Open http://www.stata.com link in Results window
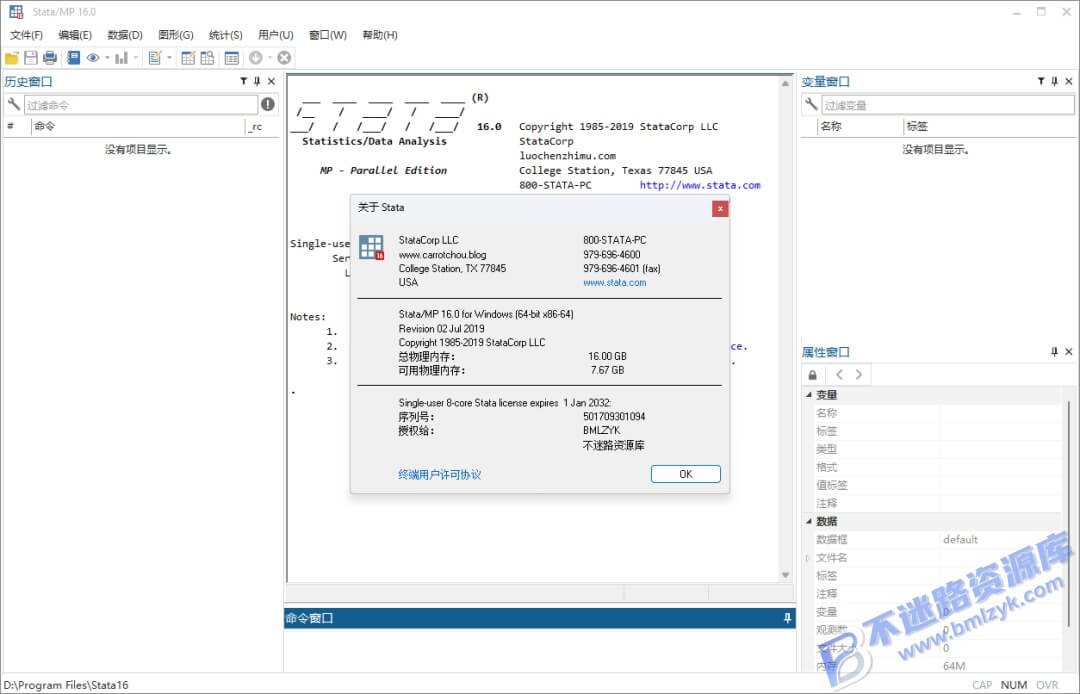Screen dimensions: 1080x694 point(700,185)
